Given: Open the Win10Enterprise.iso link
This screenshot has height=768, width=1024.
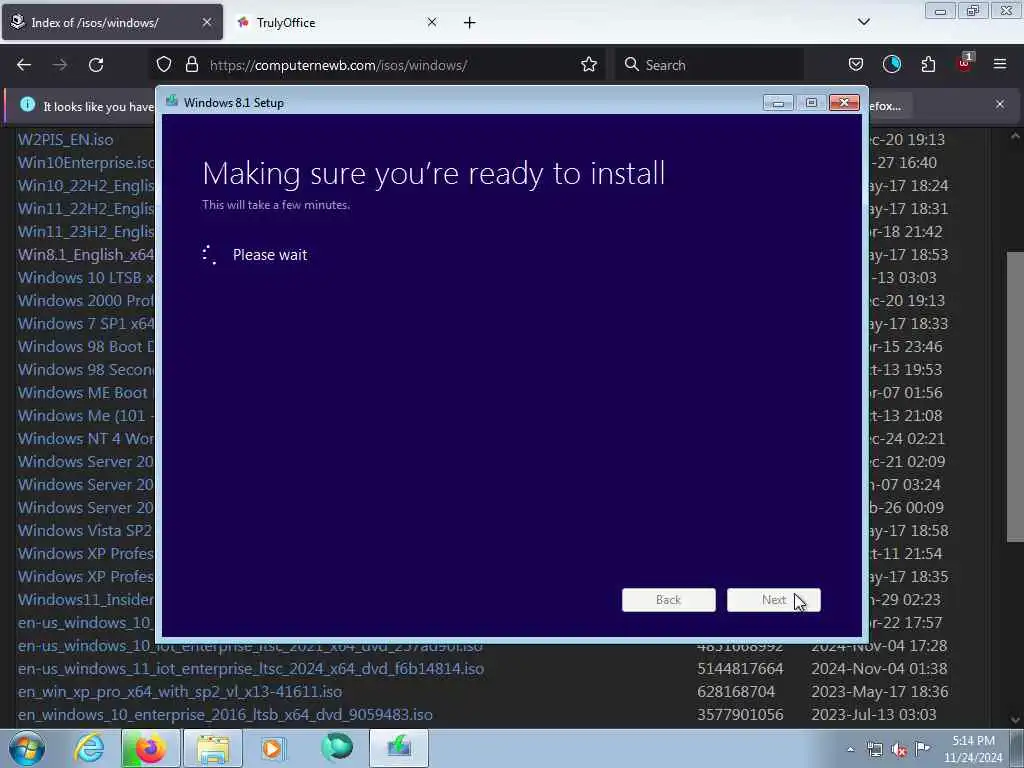Looking at the screenshot, I should coord(86,163).
